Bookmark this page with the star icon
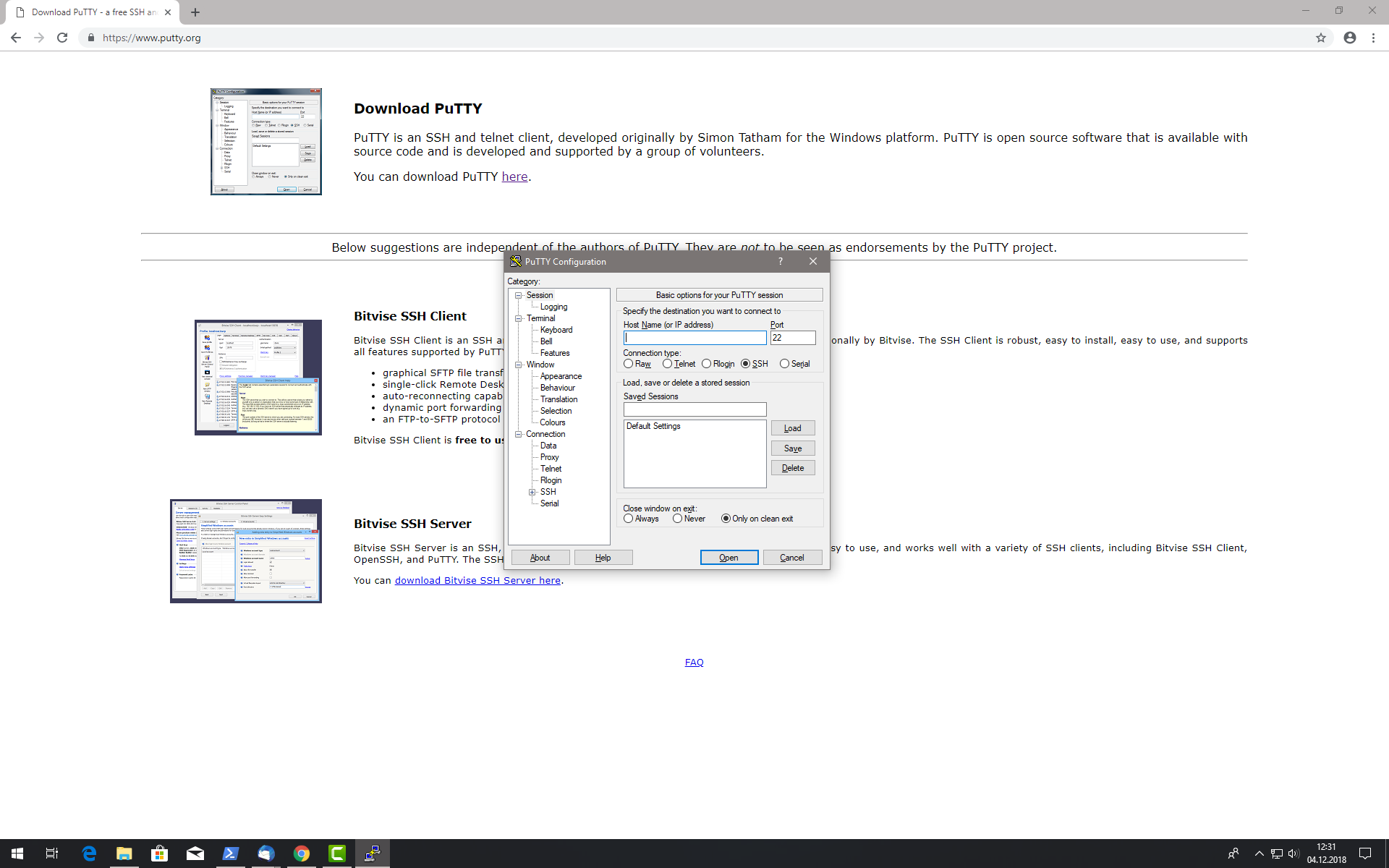 tap(1321, 38)
